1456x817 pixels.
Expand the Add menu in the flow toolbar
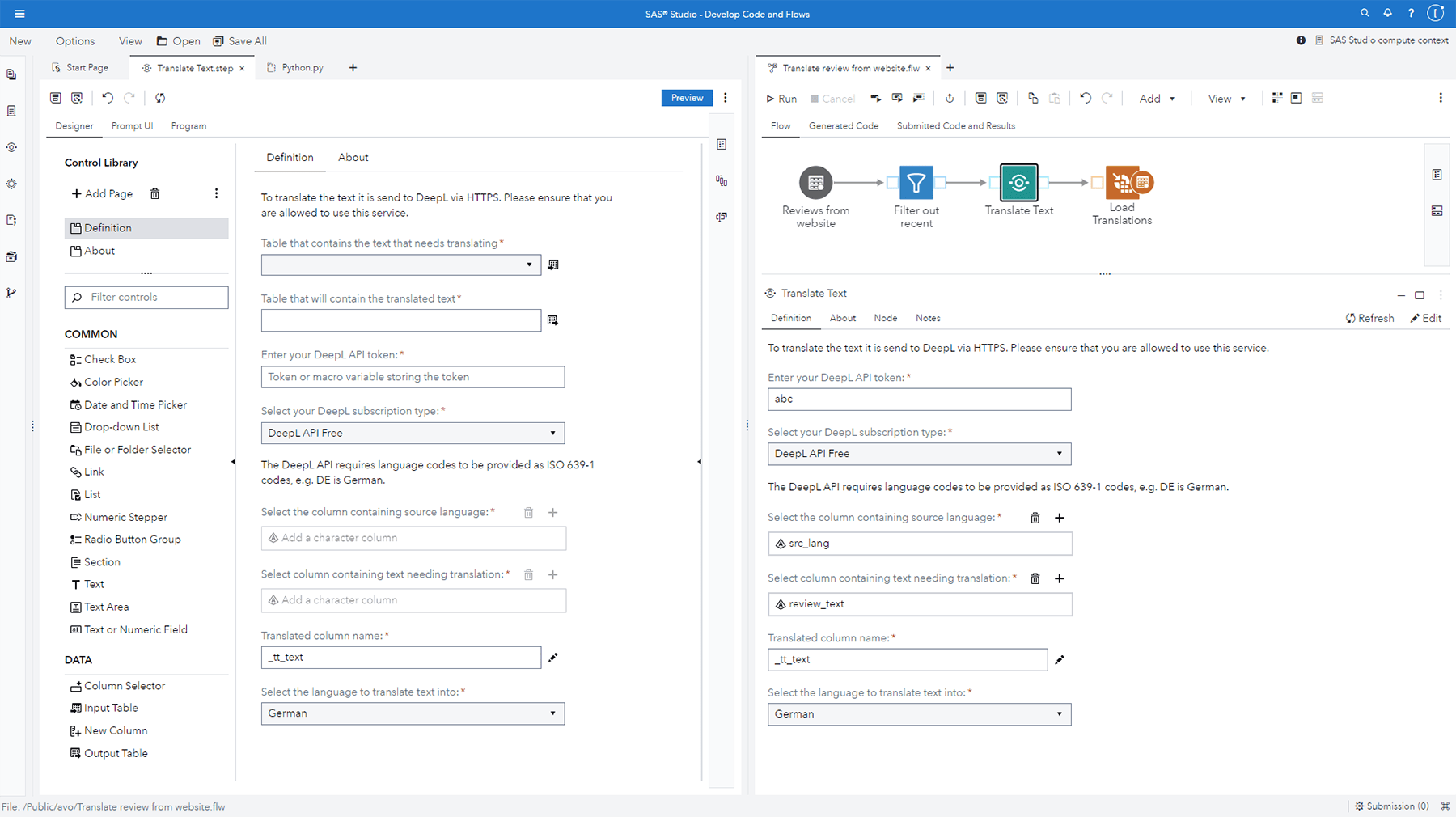click(x=1156, y=98)
